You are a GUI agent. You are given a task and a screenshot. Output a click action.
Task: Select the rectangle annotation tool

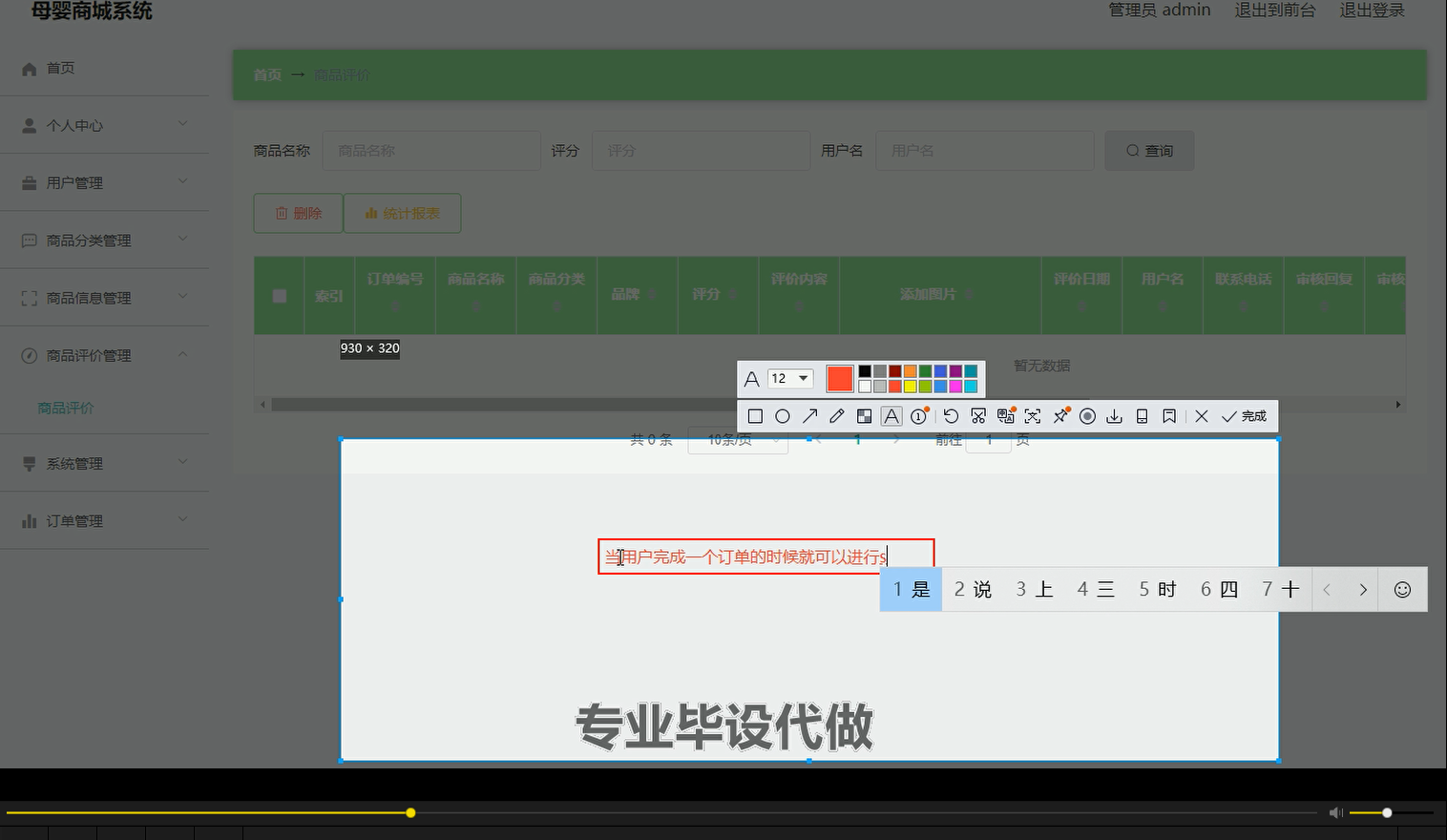[x=755, y=415]
